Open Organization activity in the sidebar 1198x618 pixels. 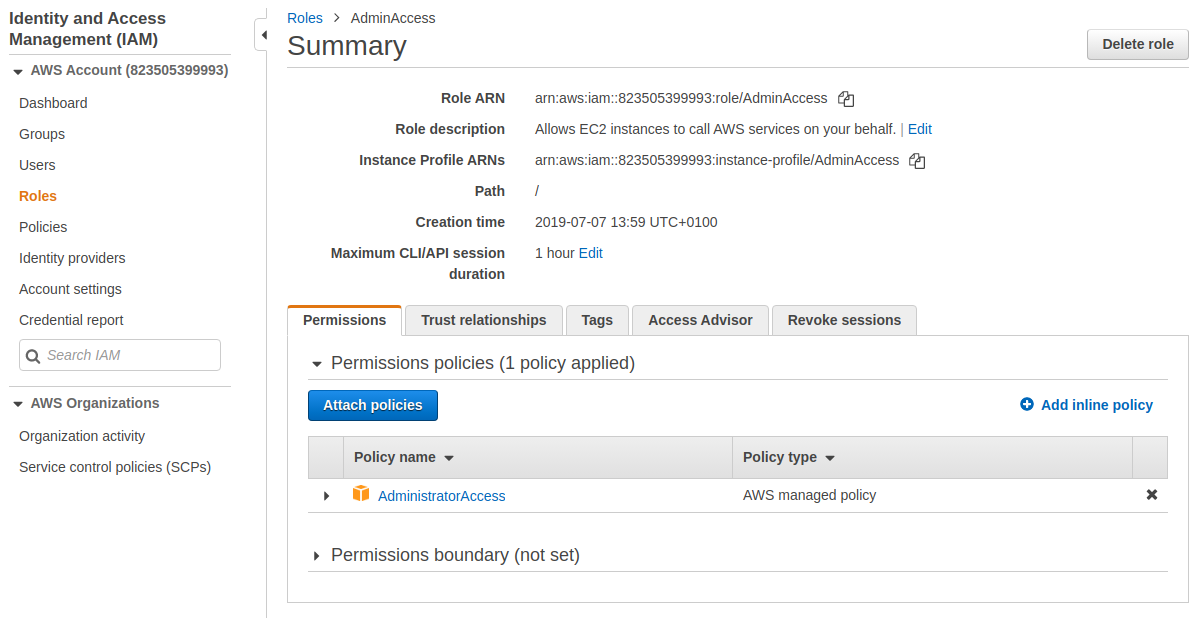point(82,436)
